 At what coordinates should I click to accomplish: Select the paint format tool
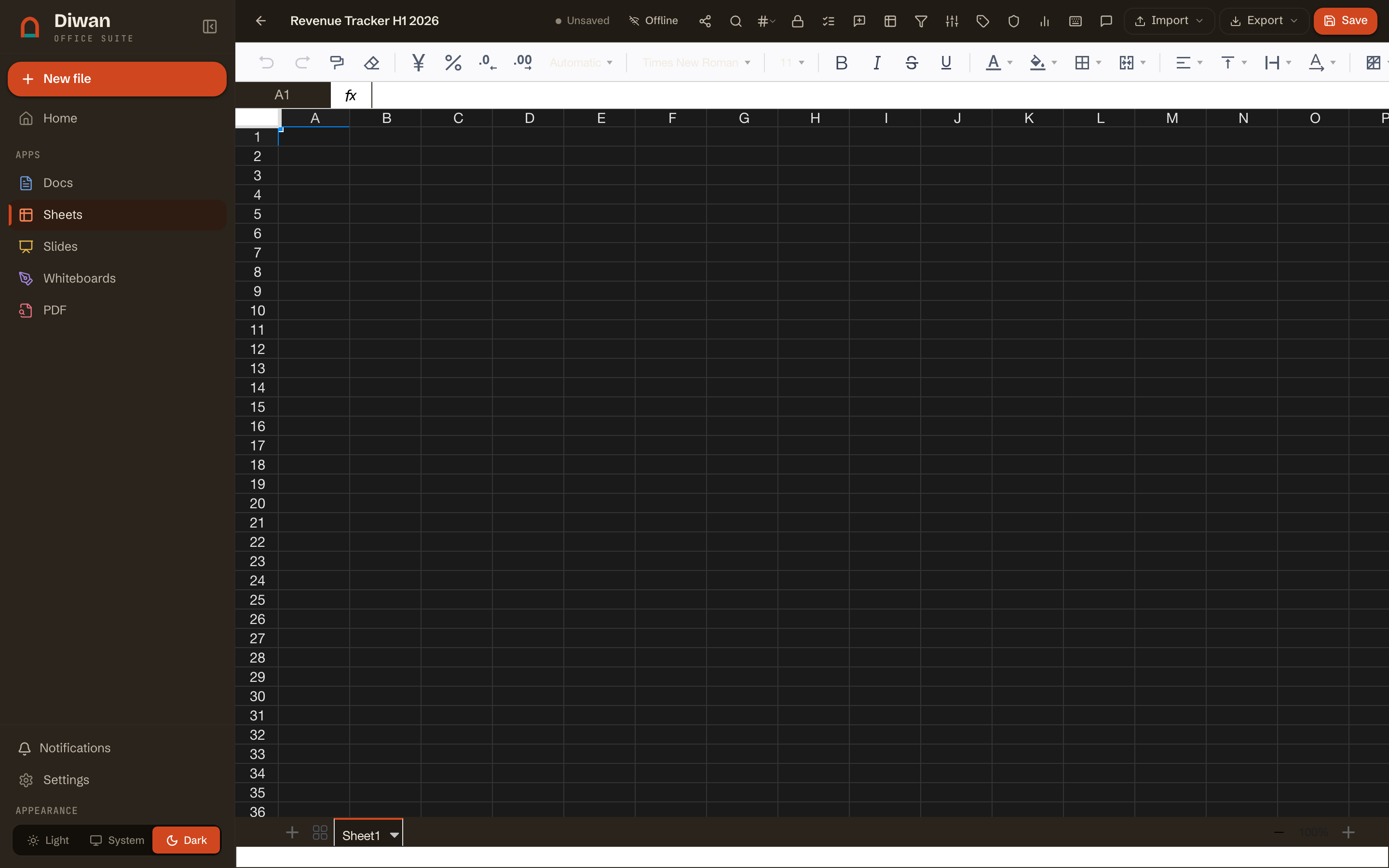337,63
